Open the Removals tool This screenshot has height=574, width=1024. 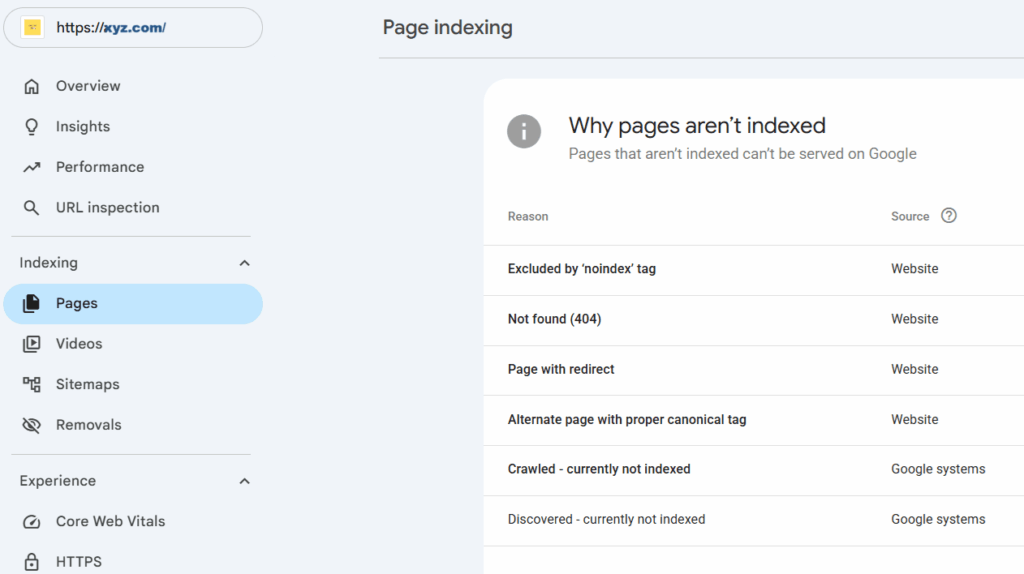click(89, 424)
